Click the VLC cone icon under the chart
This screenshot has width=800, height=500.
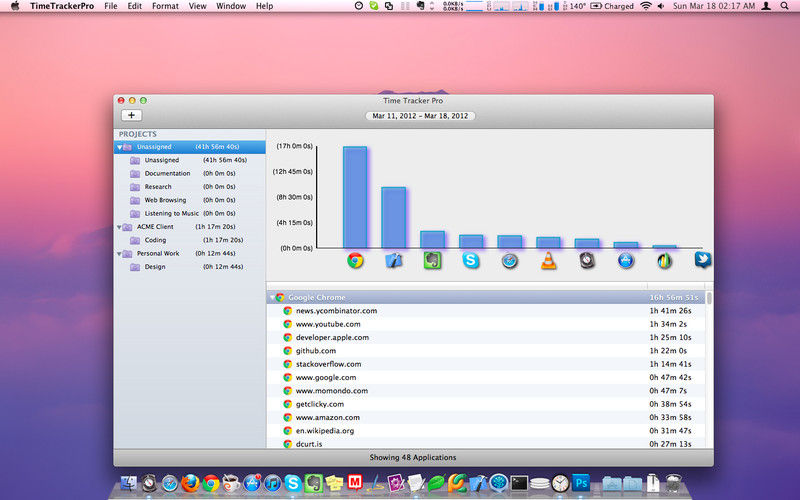(548, 261)
